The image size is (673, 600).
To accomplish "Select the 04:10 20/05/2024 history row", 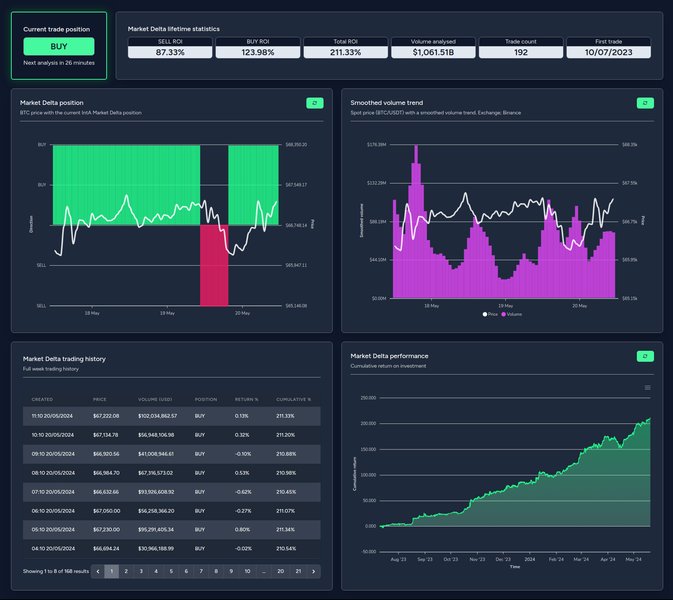I will (x=172, y=548).
